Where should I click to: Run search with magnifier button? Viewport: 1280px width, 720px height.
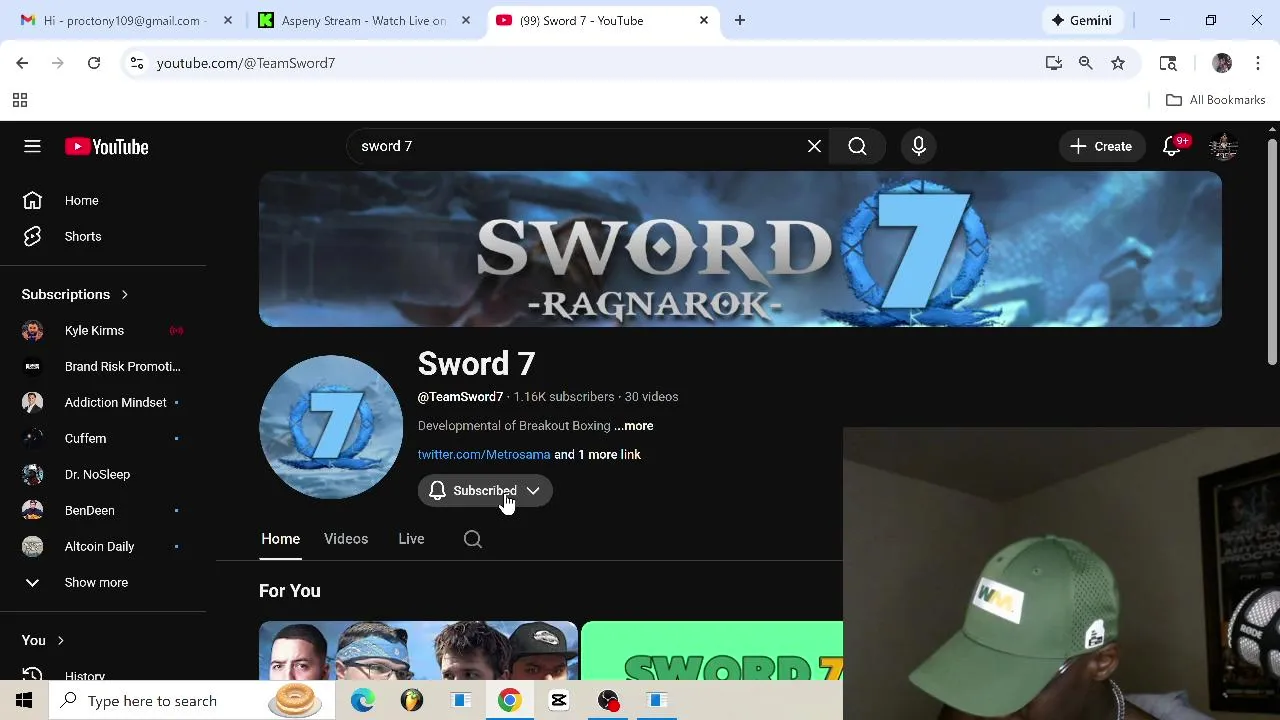(857, 146)
